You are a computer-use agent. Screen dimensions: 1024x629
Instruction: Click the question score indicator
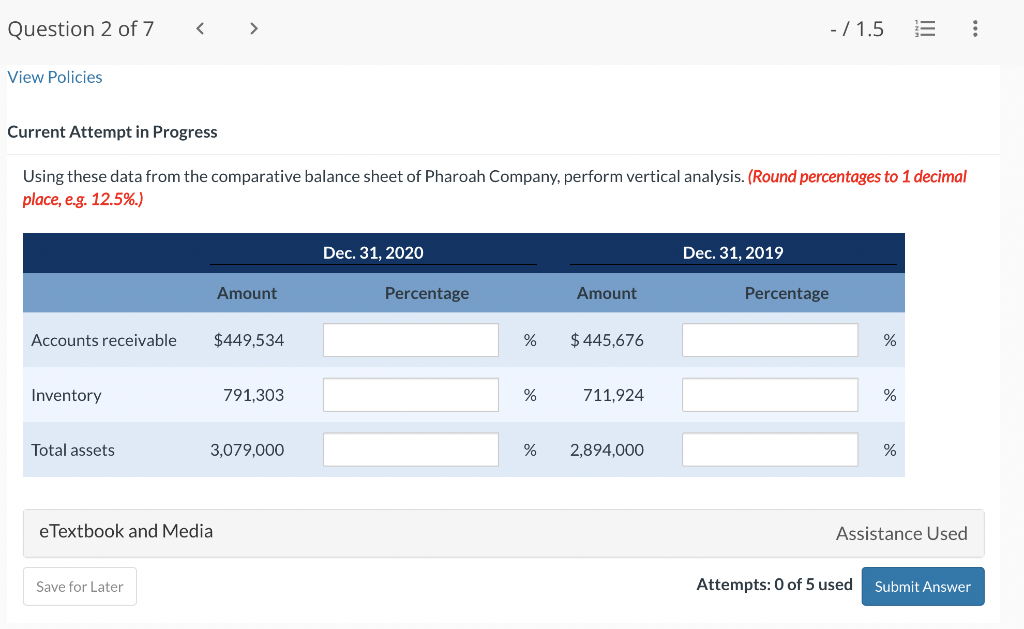(858, 29)
